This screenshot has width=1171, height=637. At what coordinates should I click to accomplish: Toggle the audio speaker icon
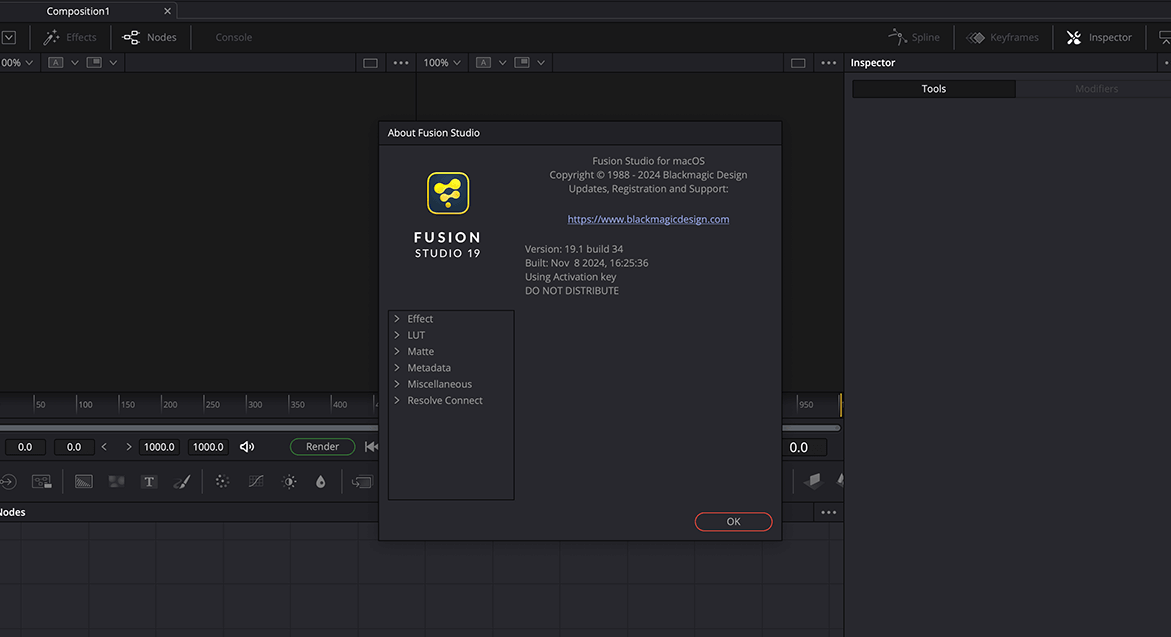click(x=247, y=447)
